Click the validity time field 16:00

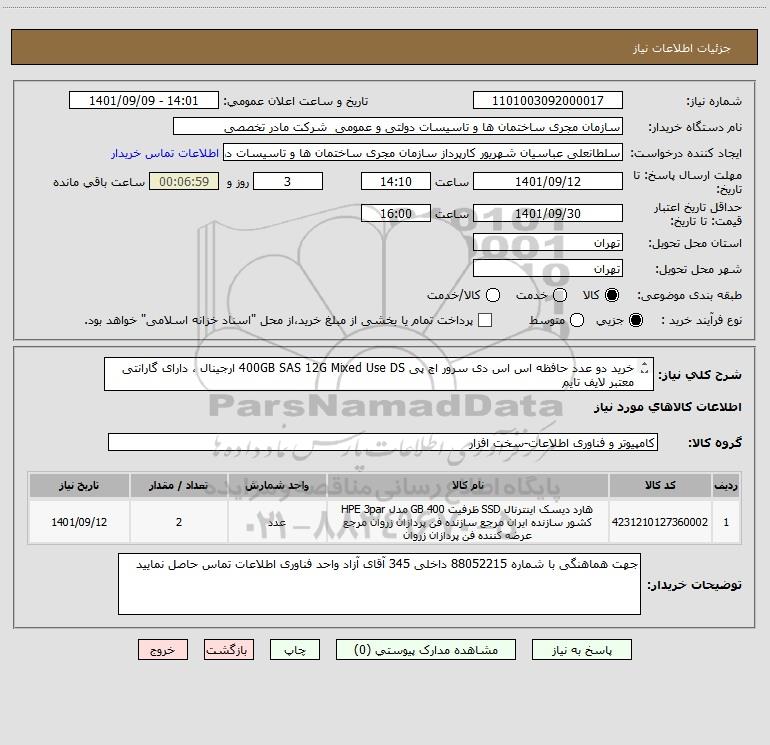(396, 213)
